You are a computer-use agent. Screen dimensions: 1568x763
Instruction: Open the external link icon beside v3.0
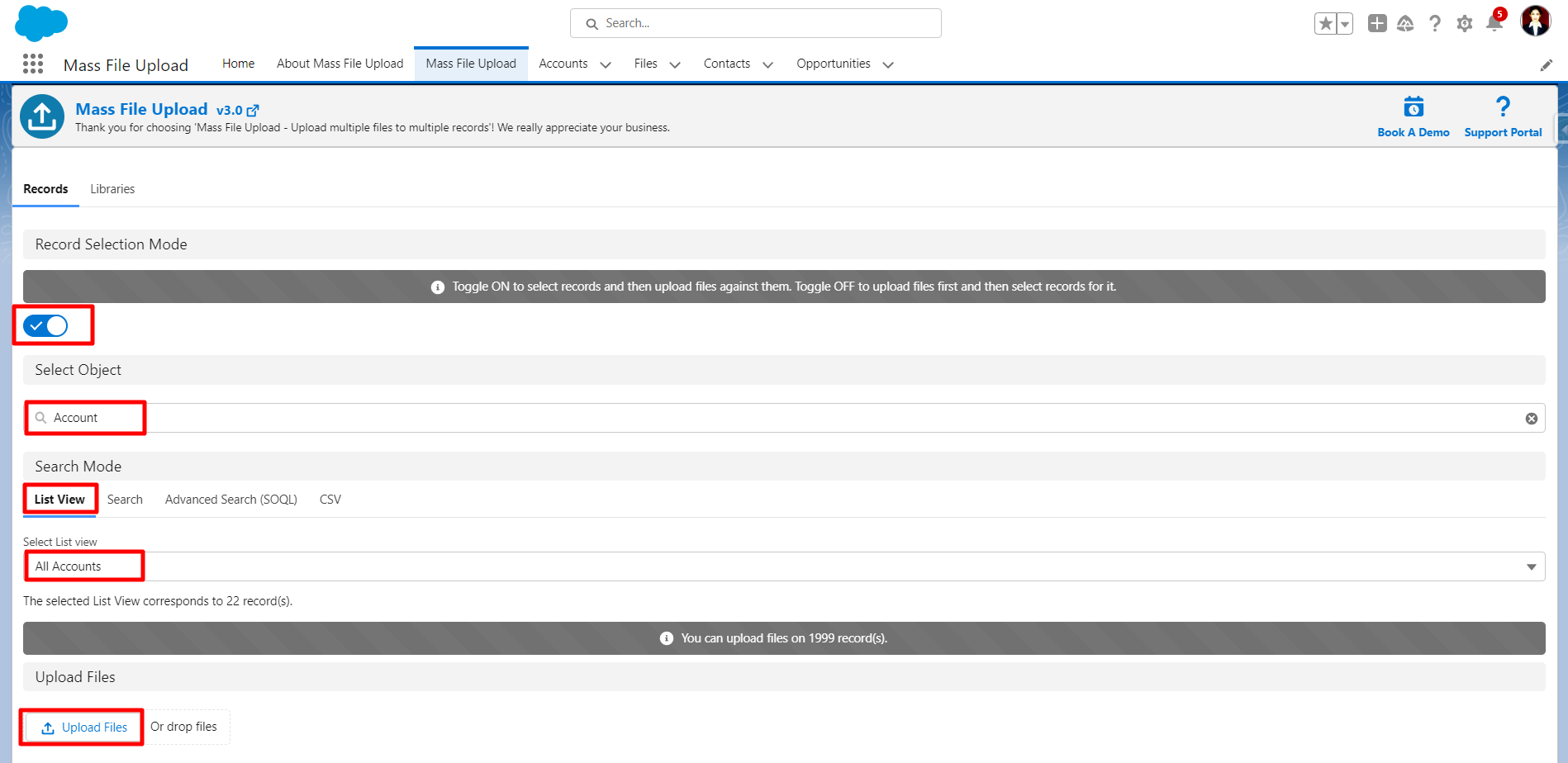coord(253,110)
